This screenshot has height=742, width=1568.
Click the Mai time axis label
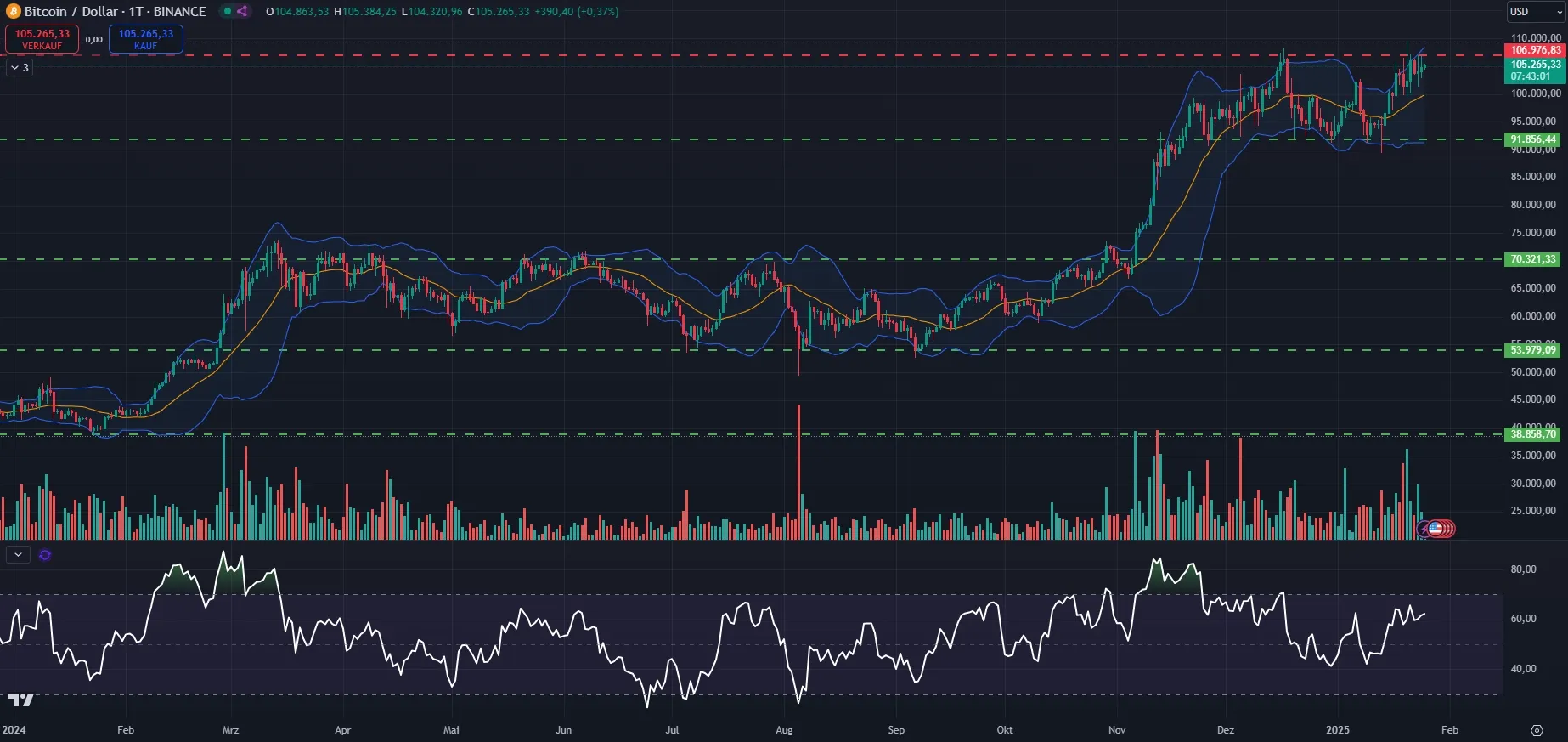point(451,729)
